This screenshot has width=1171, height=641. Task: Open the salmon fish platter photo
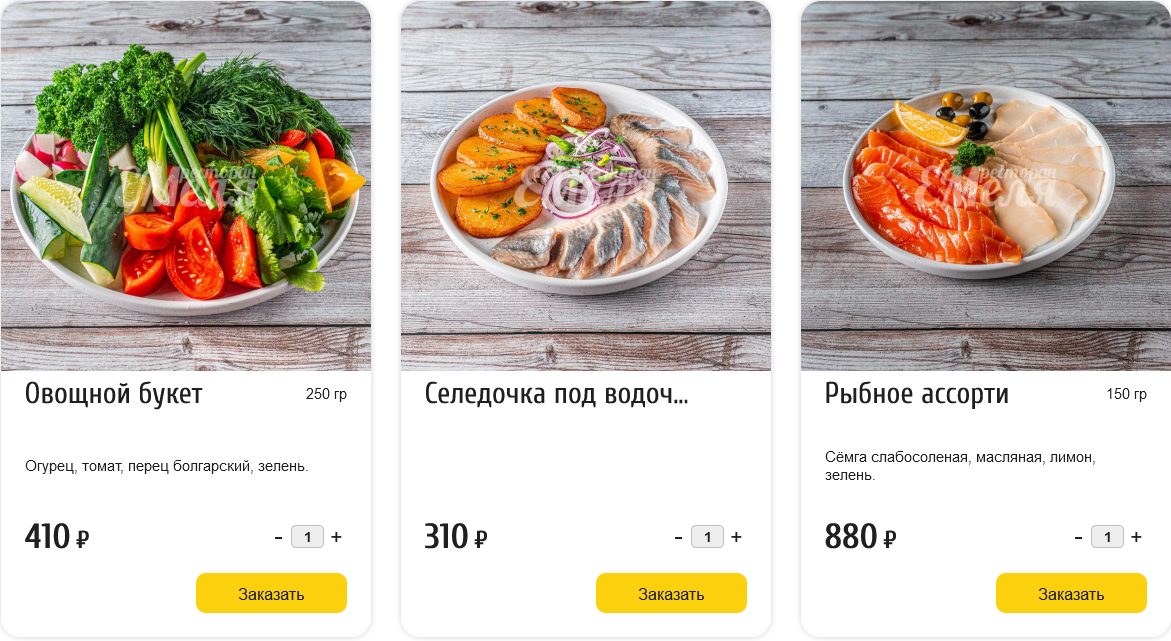click(986, 185)
